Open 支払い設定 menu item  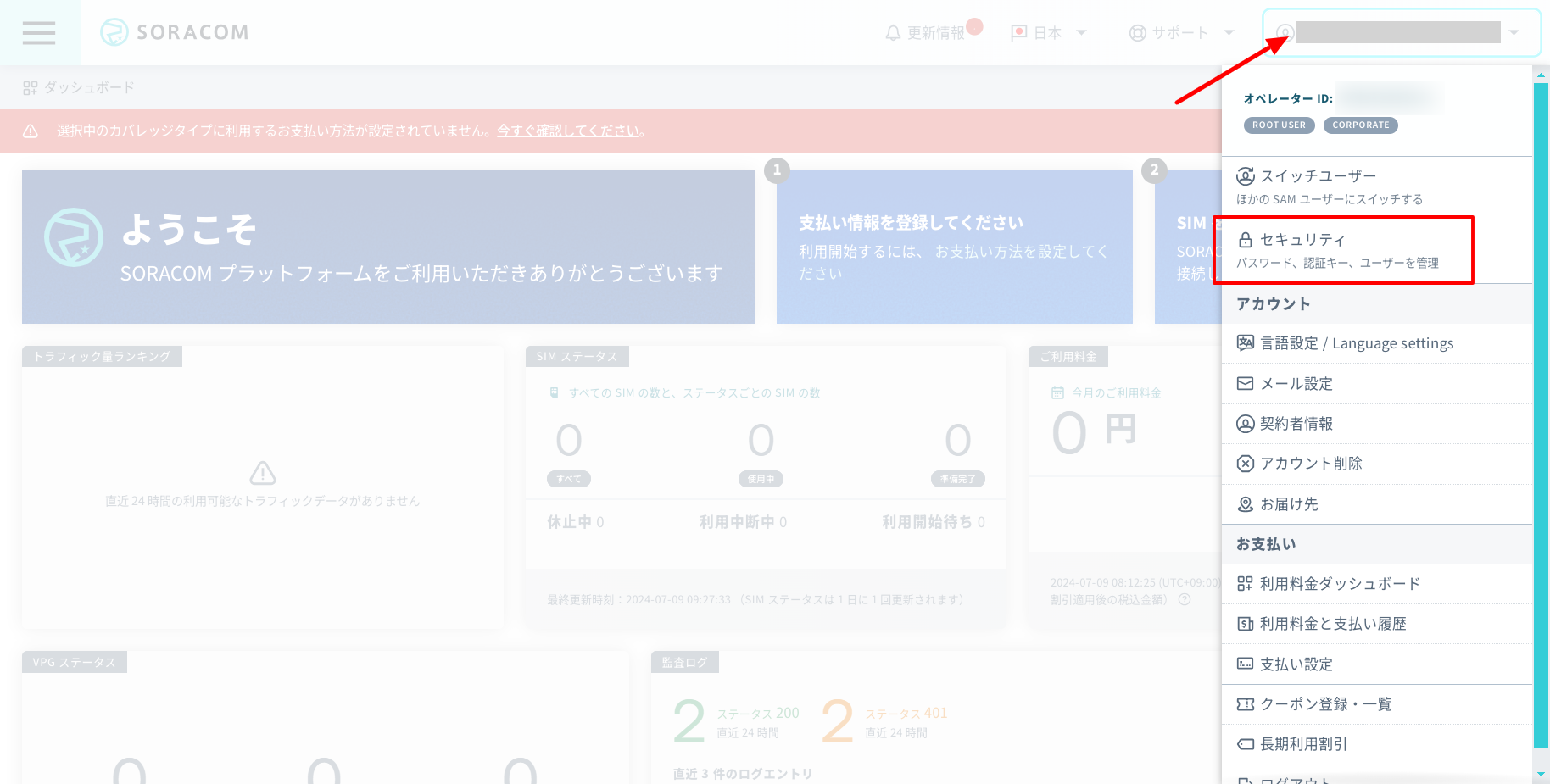[x=1377, y=664]
